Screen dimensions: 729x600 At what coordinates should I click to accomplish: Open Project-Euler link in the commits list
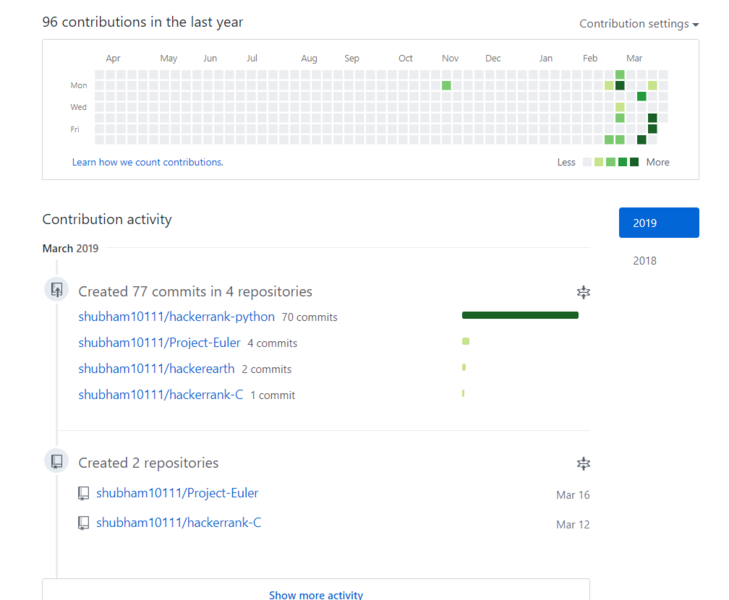click(x=159, y=343)
